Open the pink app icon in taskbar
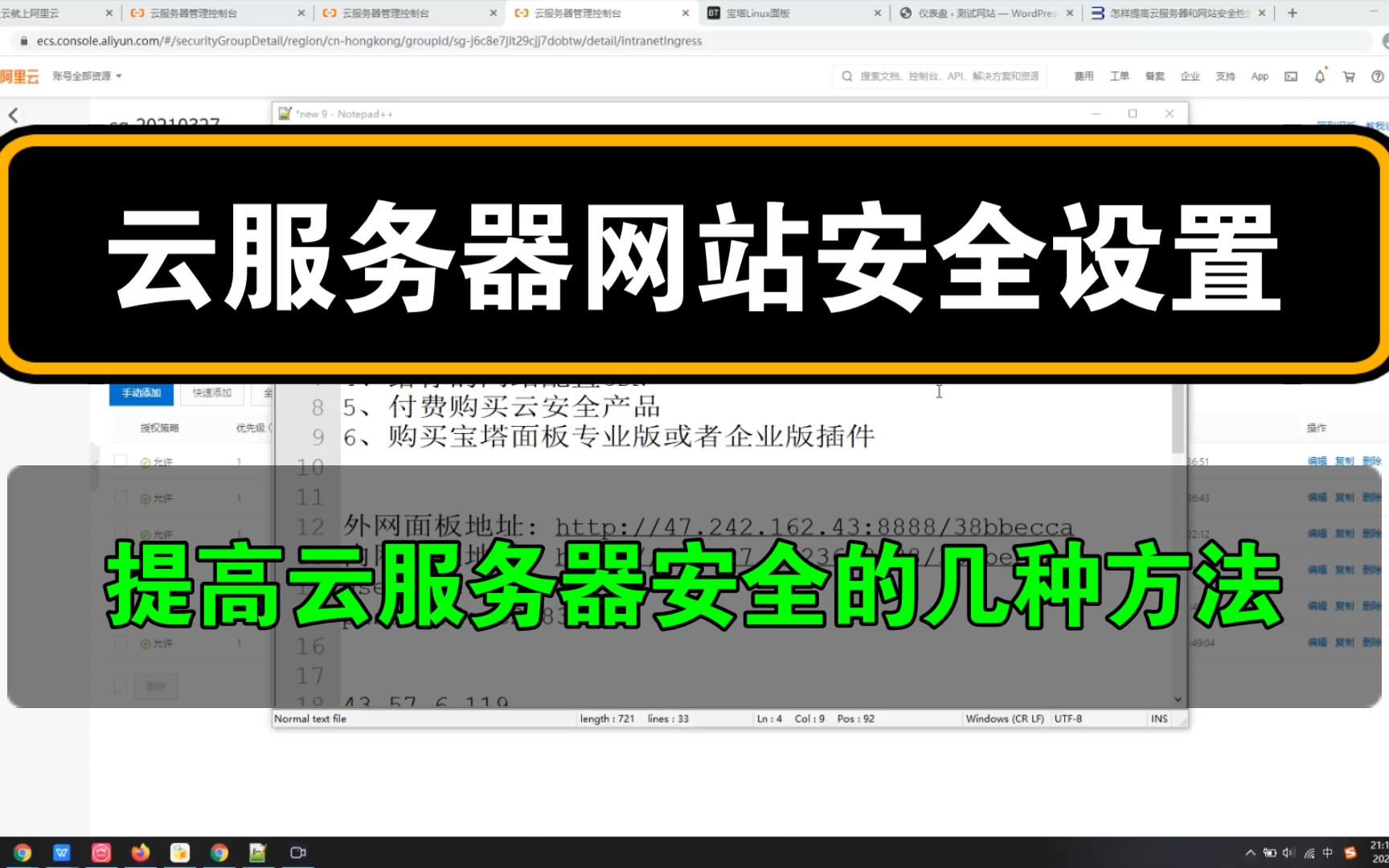 pos(101,852)
